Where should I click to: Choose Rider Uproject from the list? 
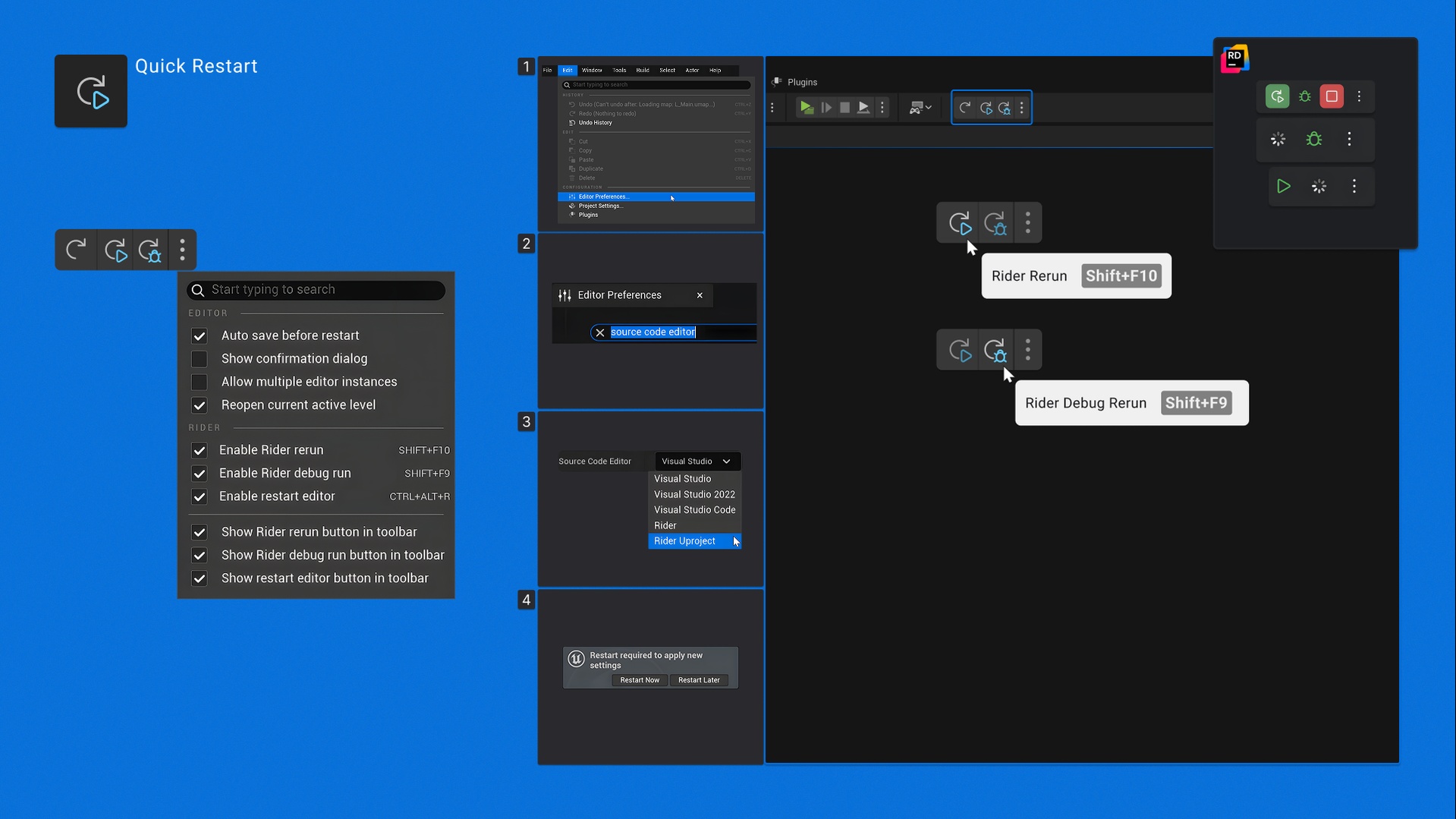tap(694, 541)
